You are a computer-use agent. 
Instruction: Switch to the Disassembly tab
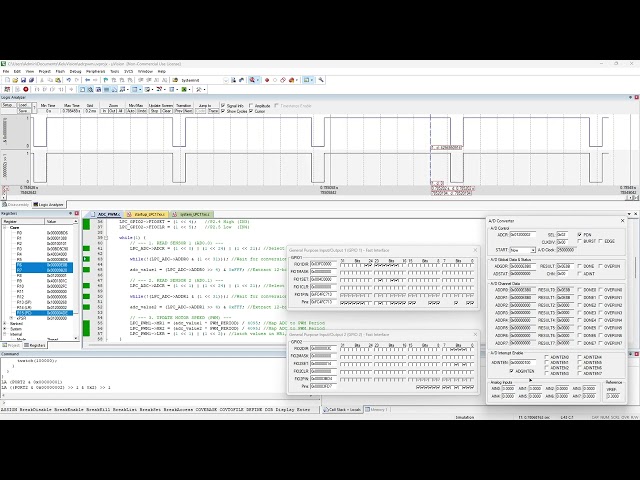pos(16,204)
